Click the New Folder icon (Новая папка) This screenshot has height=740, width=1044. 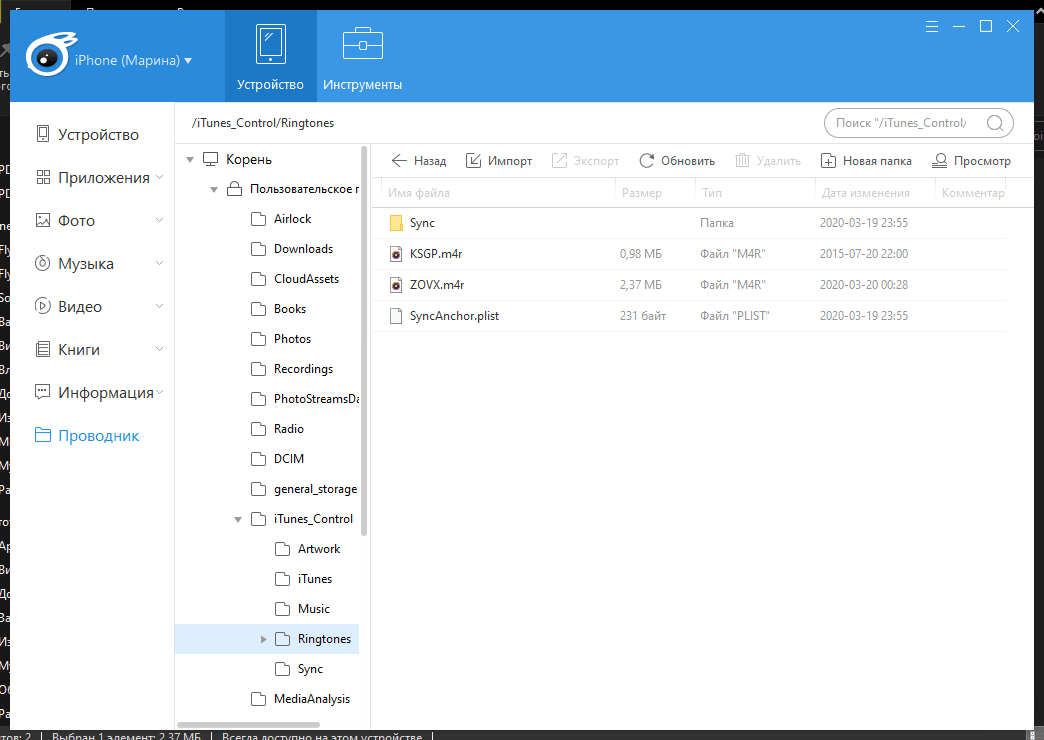point(828,161)
